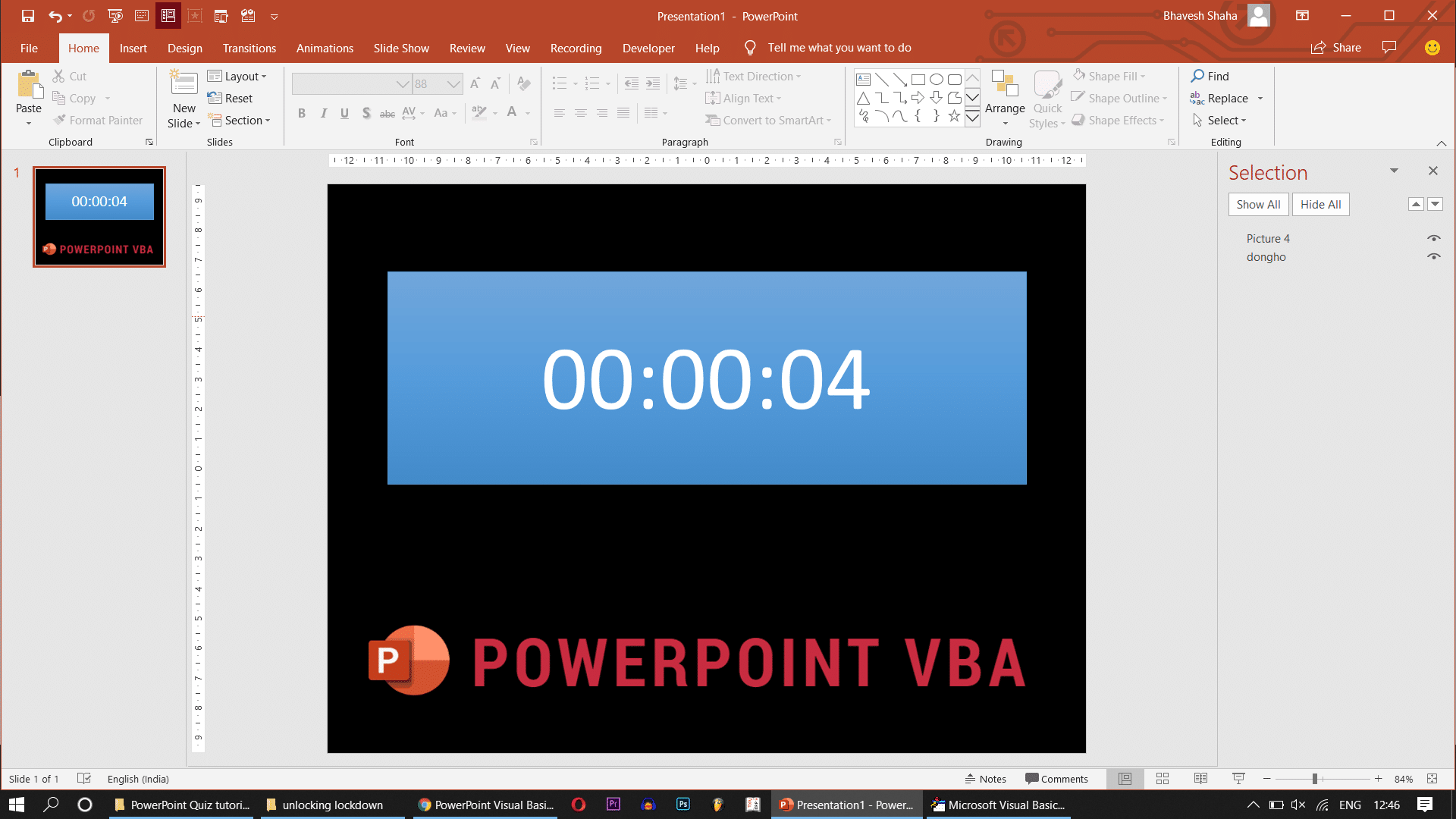
Task: Switch to the Transitions ribbon tab
Action: pyautogui.click(x=248, y=47)
